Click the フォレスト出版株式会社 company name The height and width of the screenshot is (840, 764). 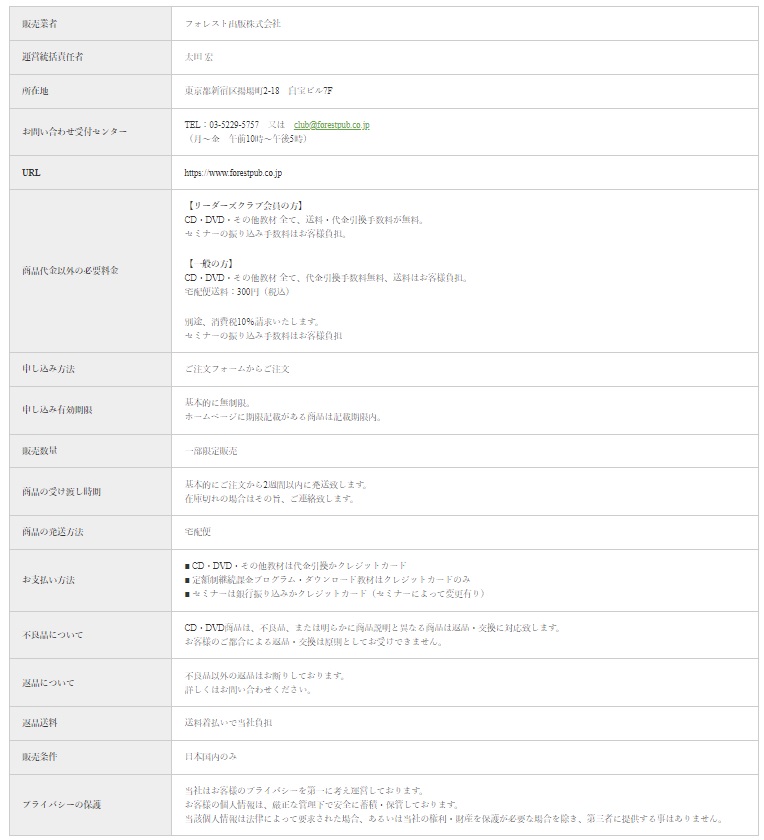pyautogui.click(x=233, y=23)
